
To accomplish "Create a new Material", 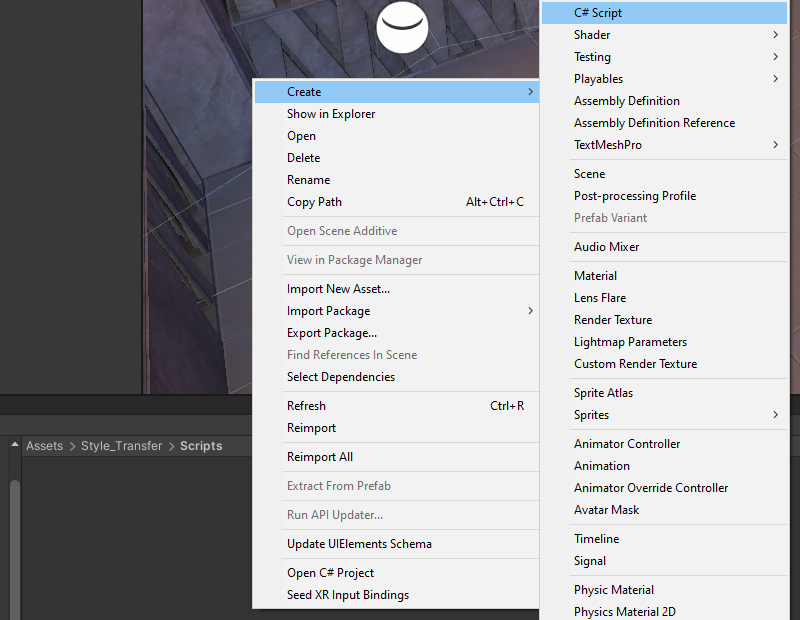I will tap(595, 276).
